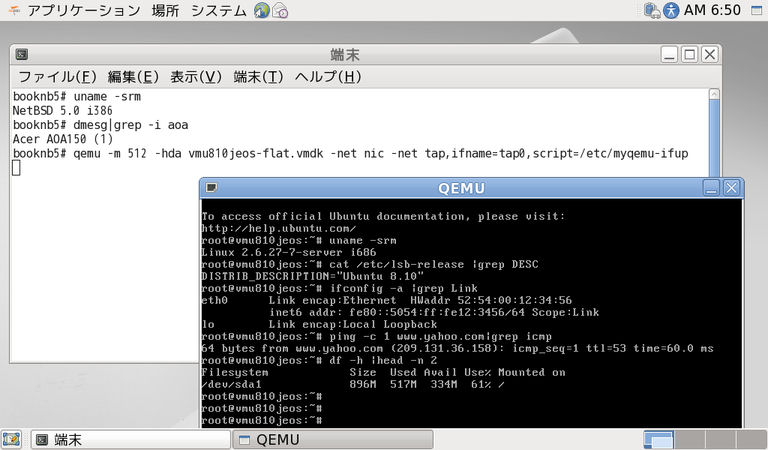
Task: Click the eth0 HWaddr line in QEMU
Action: click(x=386, y=300)
